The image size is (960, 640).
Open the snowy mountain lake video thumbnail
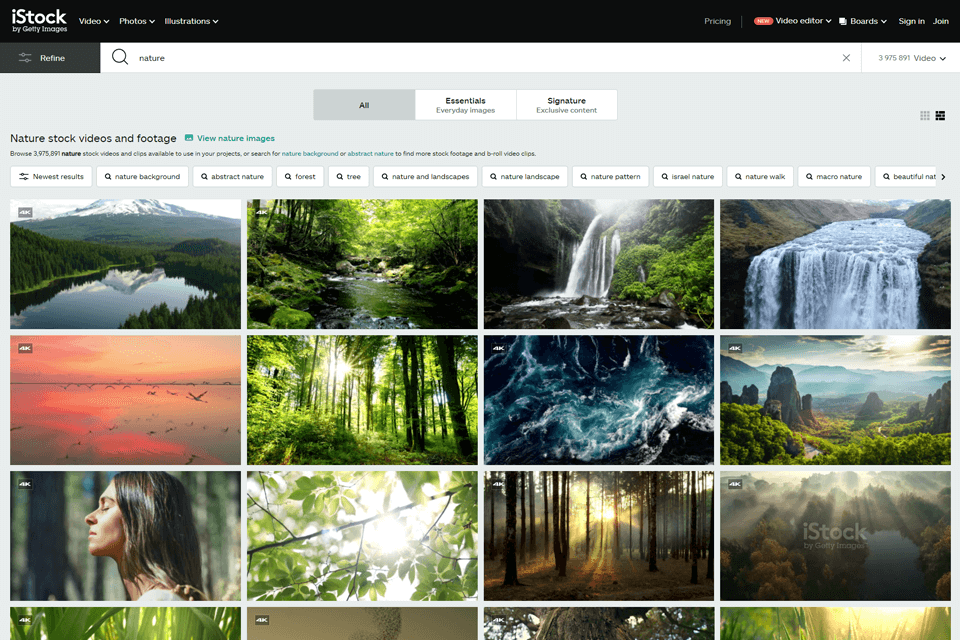coord(126,264)
